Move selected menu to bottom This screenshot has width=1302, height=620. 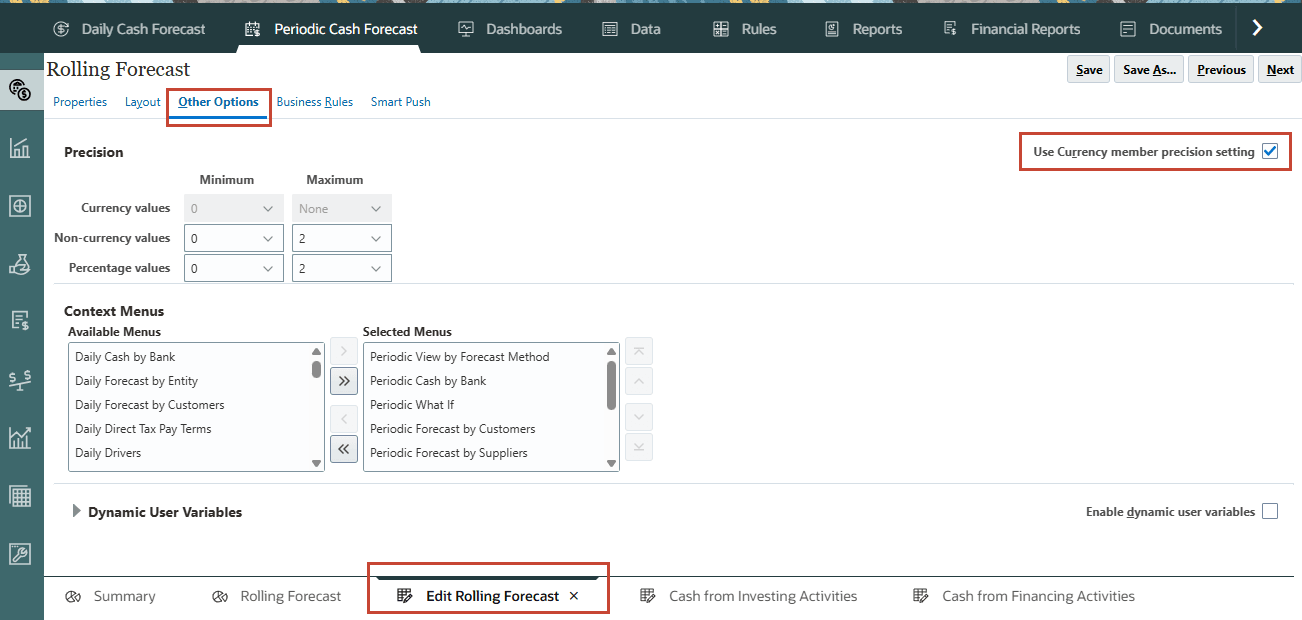click(x=639, y=447)
